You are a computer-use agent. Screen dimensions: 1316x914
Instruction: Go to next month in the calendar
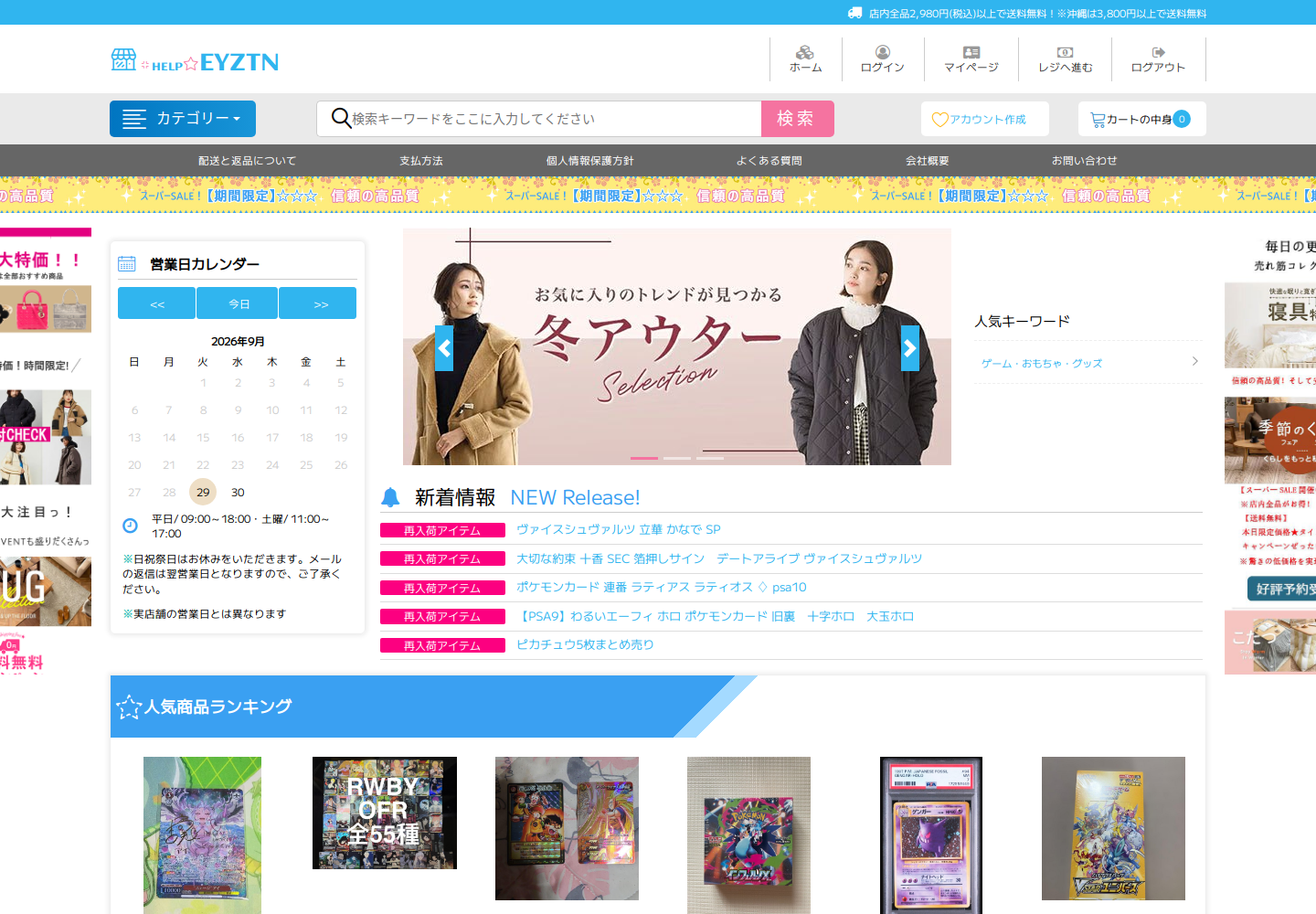tap(318, 303)
